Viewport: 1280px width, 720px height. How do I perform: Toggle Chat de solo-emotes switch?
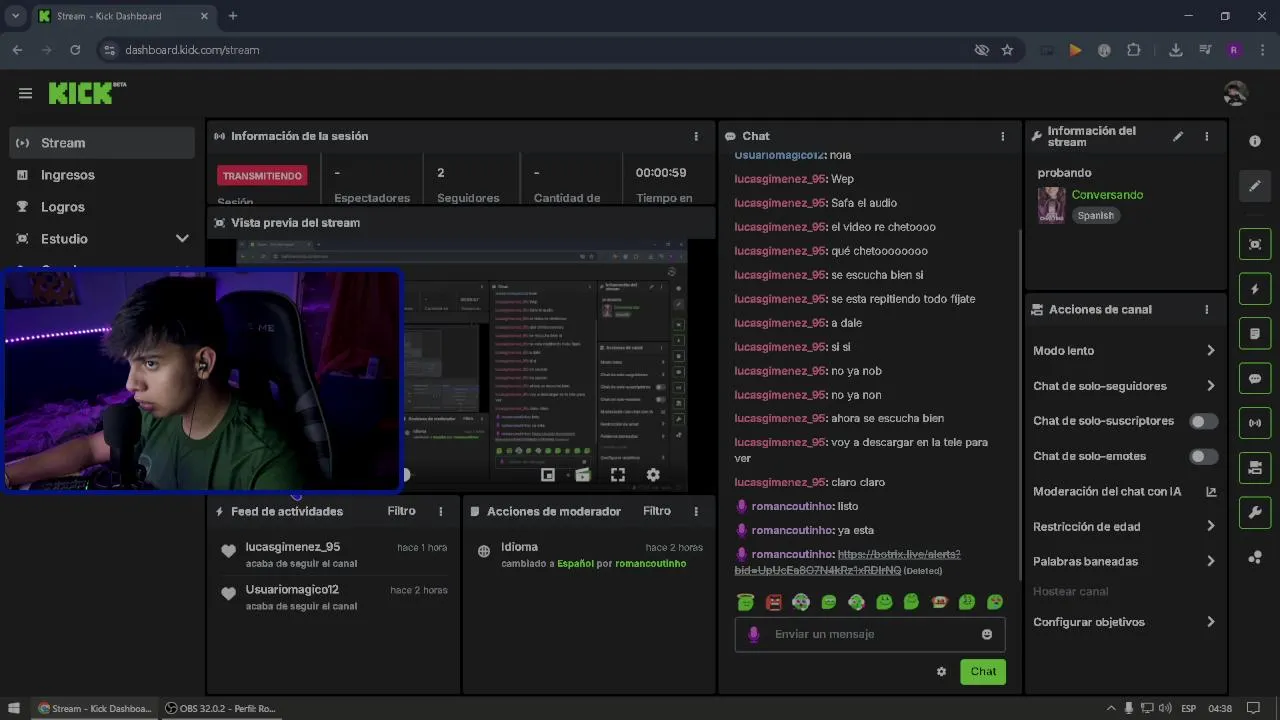1204,456
